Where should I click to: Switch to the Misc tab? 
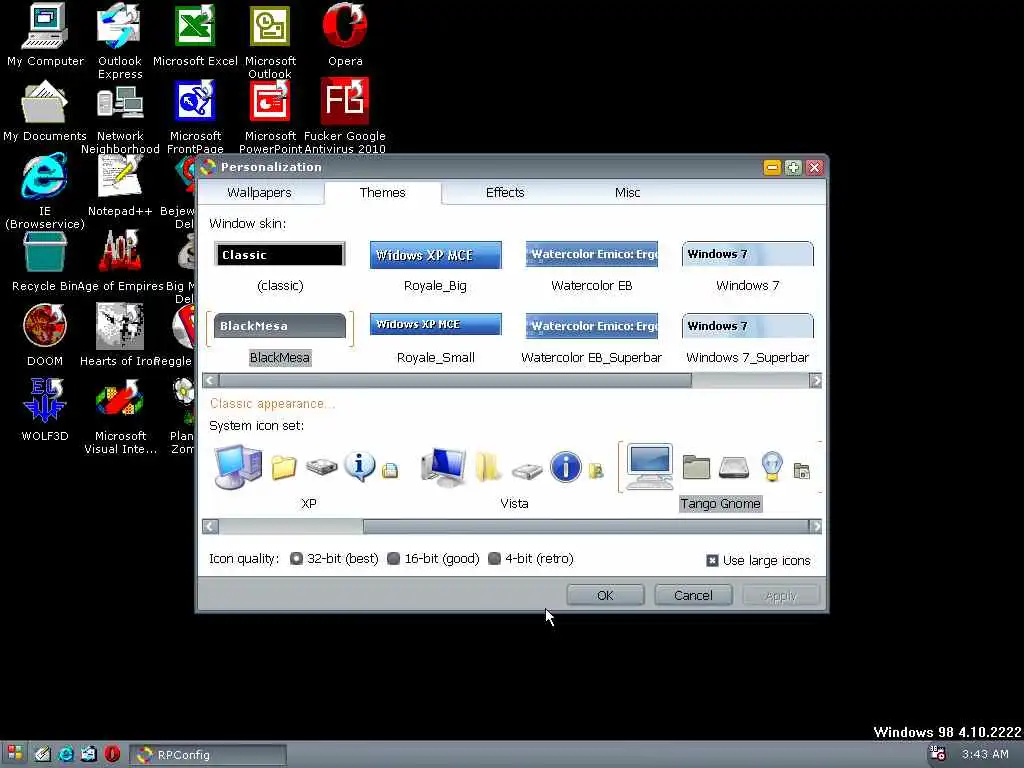point(627,193)
